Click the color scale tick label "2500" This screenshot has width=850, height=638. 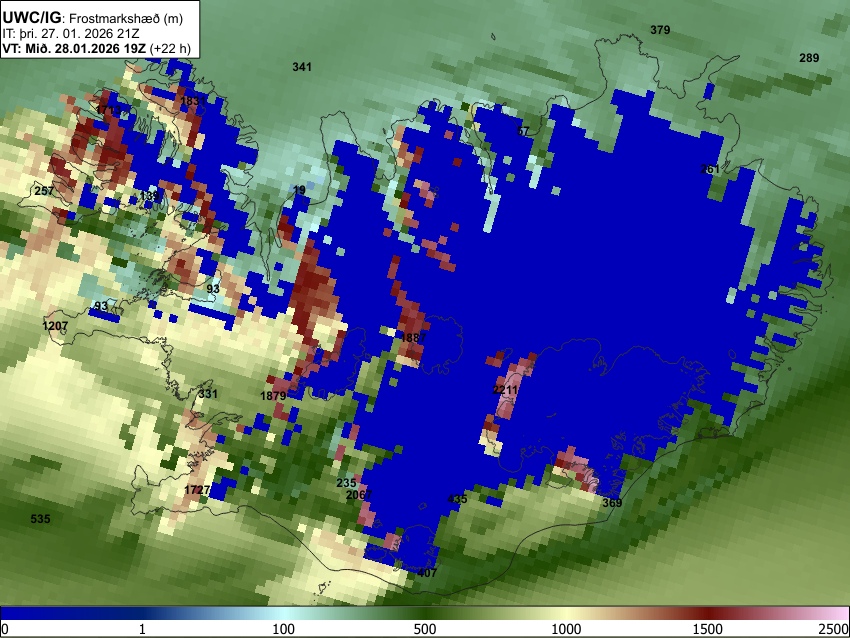pyautogui.click(x=834, y=629)
